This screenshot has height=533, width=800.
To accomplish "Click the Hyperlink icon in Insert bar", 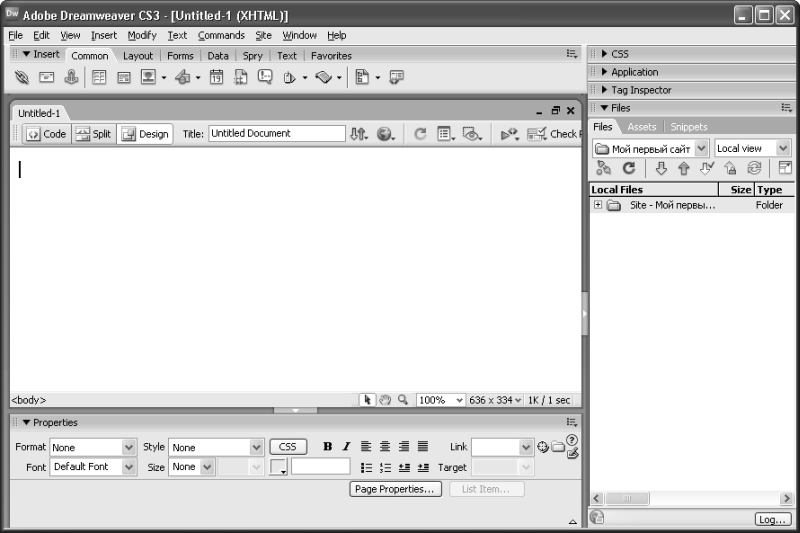I will click(22, 77).
